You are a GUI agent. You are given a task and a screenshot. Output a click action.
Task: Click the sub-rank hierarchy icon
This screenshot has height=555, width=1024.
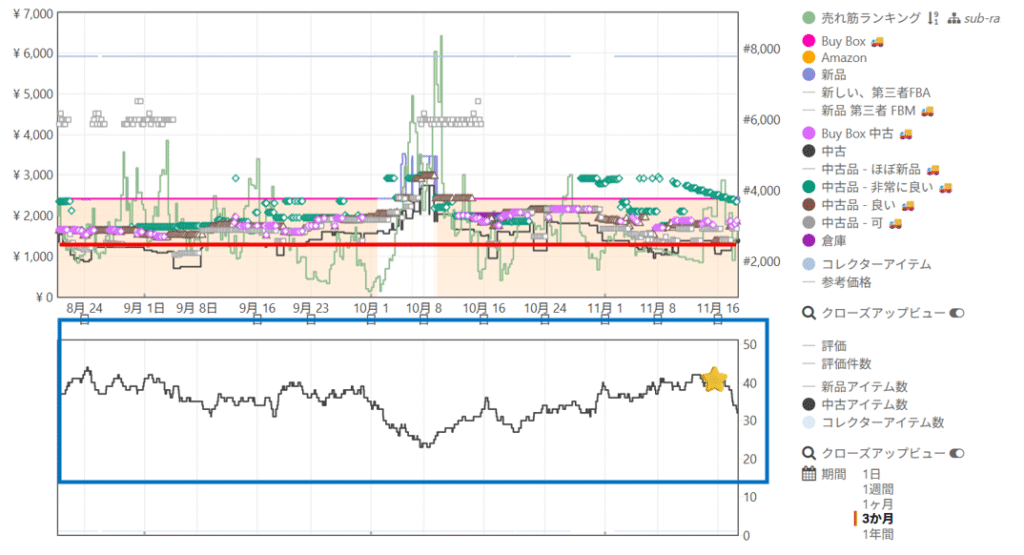click(953, 18)
